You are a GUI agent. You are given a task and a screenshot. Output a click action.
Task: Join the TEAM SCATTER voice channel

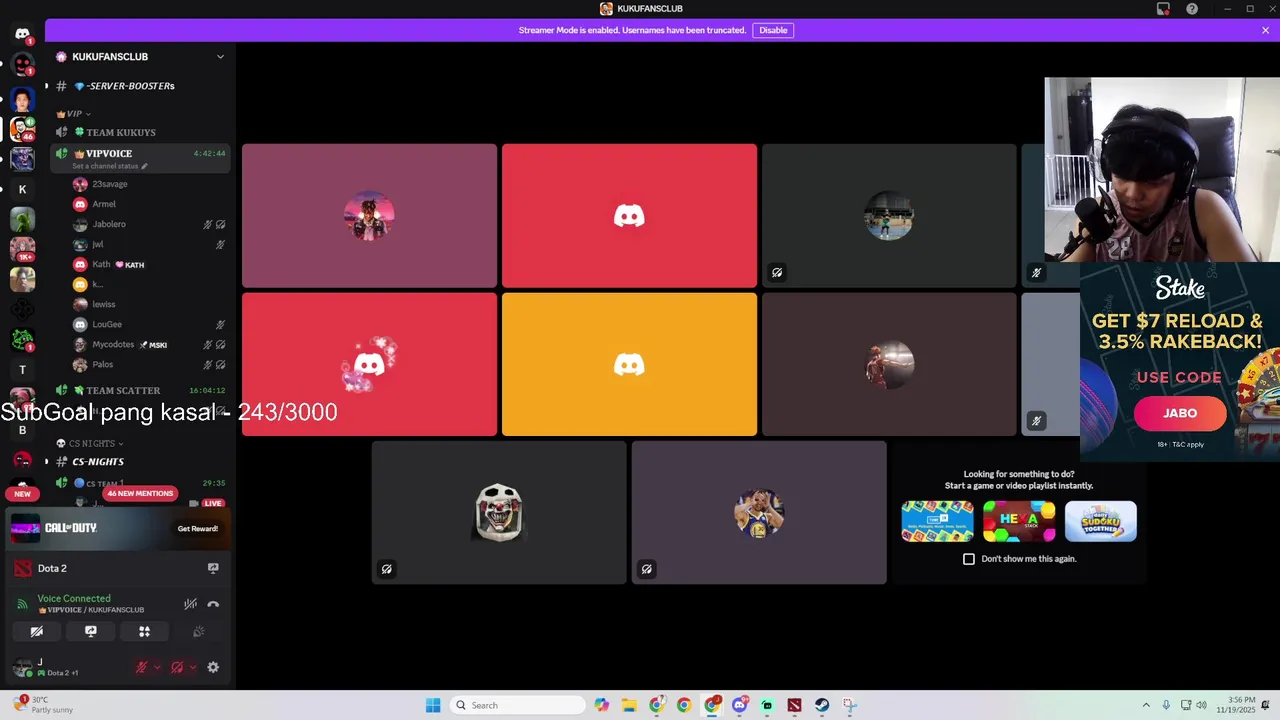pyautogui.click(x=140, y=390)
